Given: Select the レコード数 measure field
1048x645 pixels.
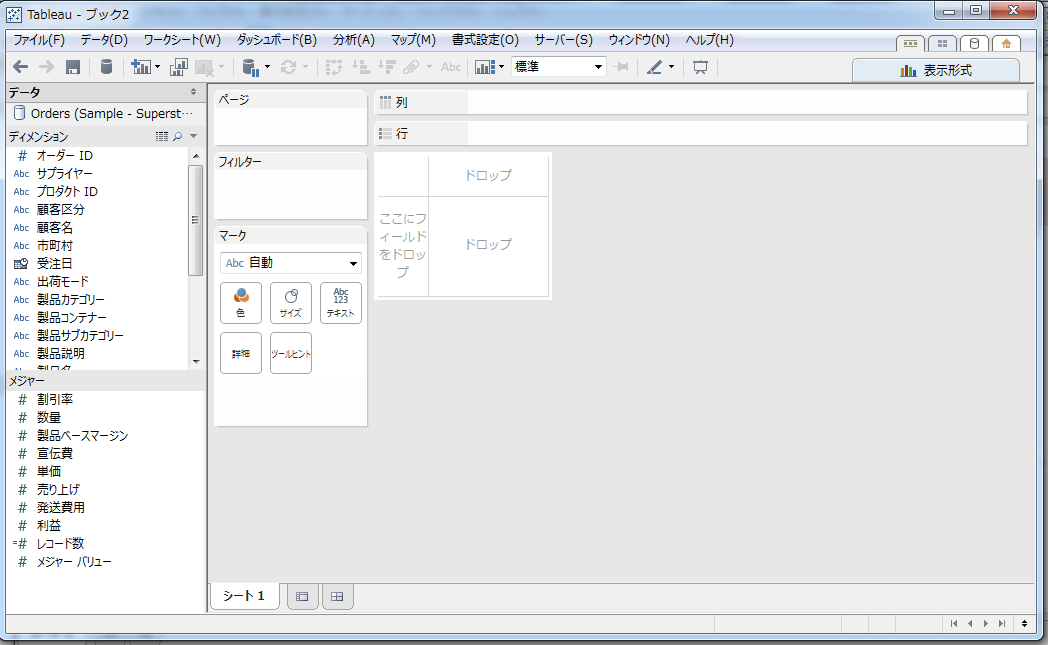Looking at the screenshot, I should click(60, 543).
